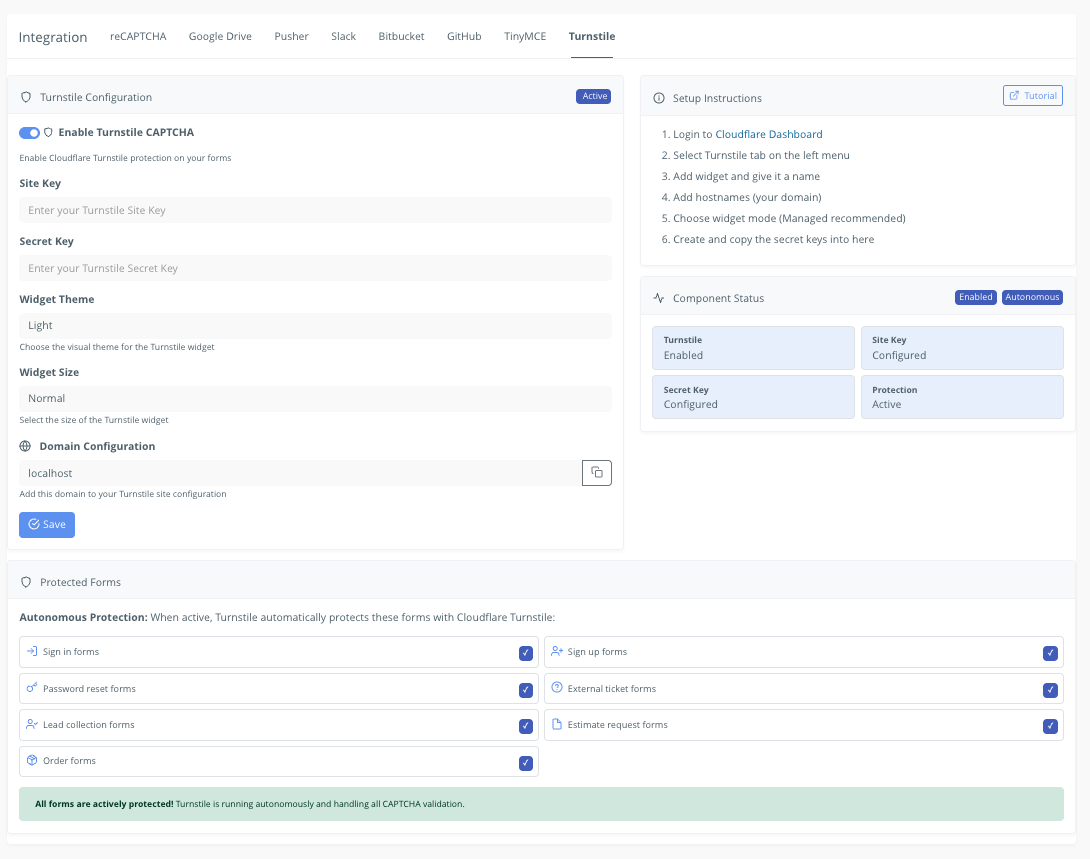Screen dimensions: 1090x859
Task: Select the sign-in arrow icon next to Sign in forms
Action: click(32, 652)
